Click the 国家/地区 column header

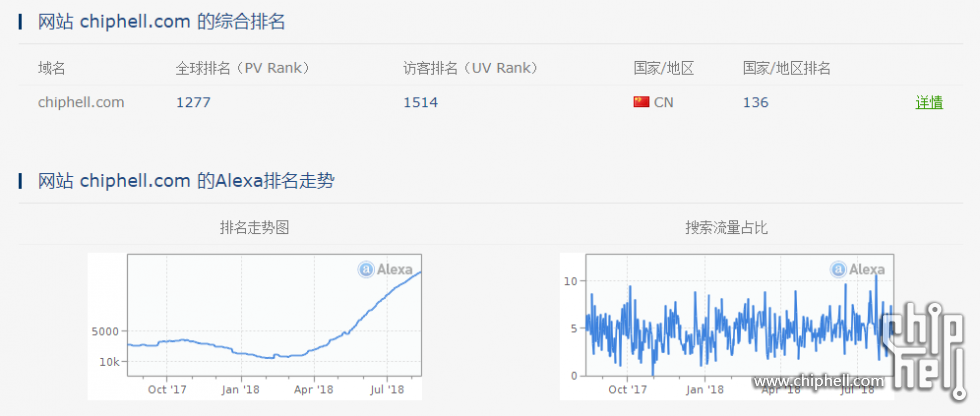[x=664, y=68]
